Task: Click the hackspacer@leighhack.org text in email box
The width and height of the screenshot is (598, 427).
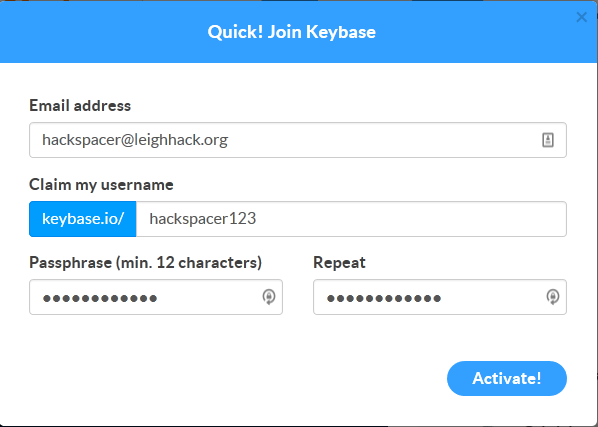Action: (x=135, y=140)
